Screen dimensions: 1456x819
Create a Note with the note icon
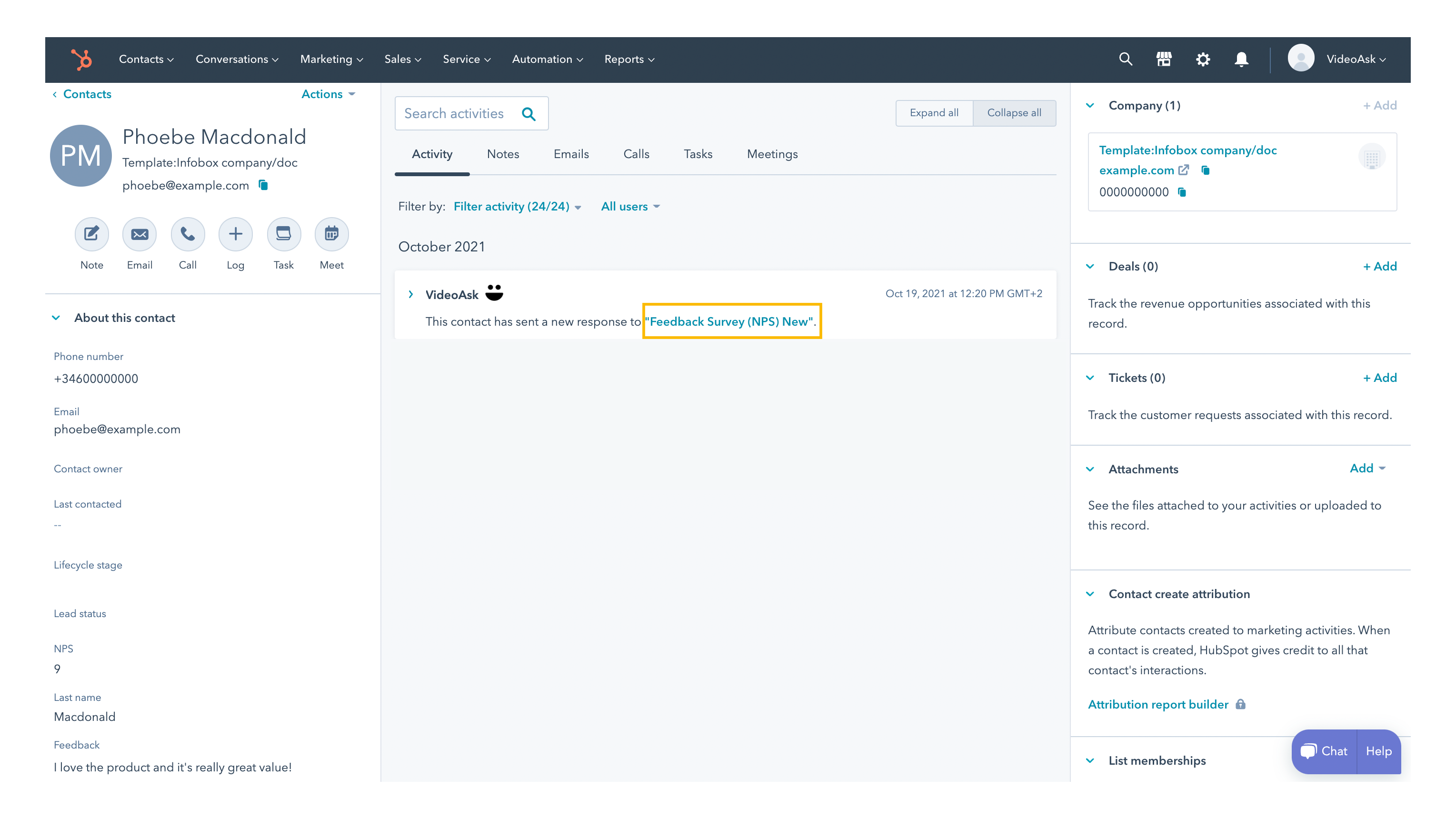tap(91, 234)
